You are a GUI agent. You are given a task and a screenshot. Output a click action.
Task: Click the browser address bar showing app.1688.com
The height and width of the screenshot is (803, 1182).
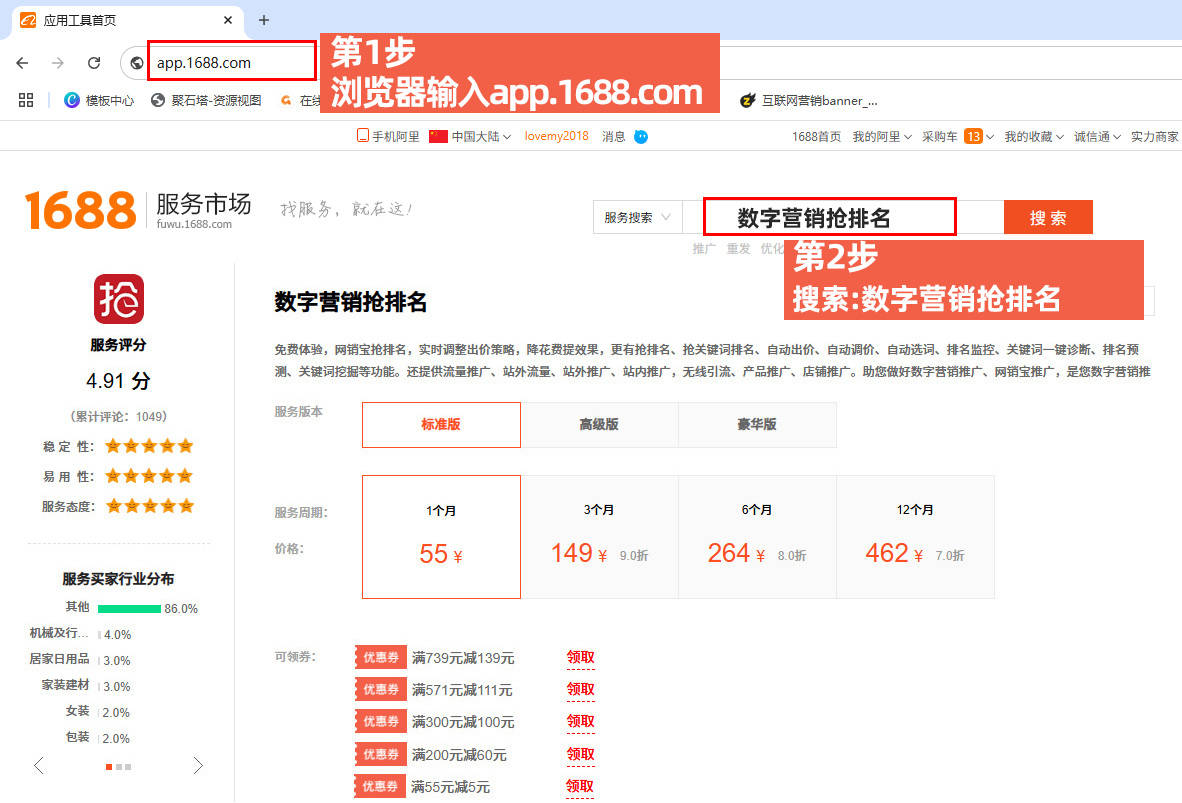coord(231,62)
